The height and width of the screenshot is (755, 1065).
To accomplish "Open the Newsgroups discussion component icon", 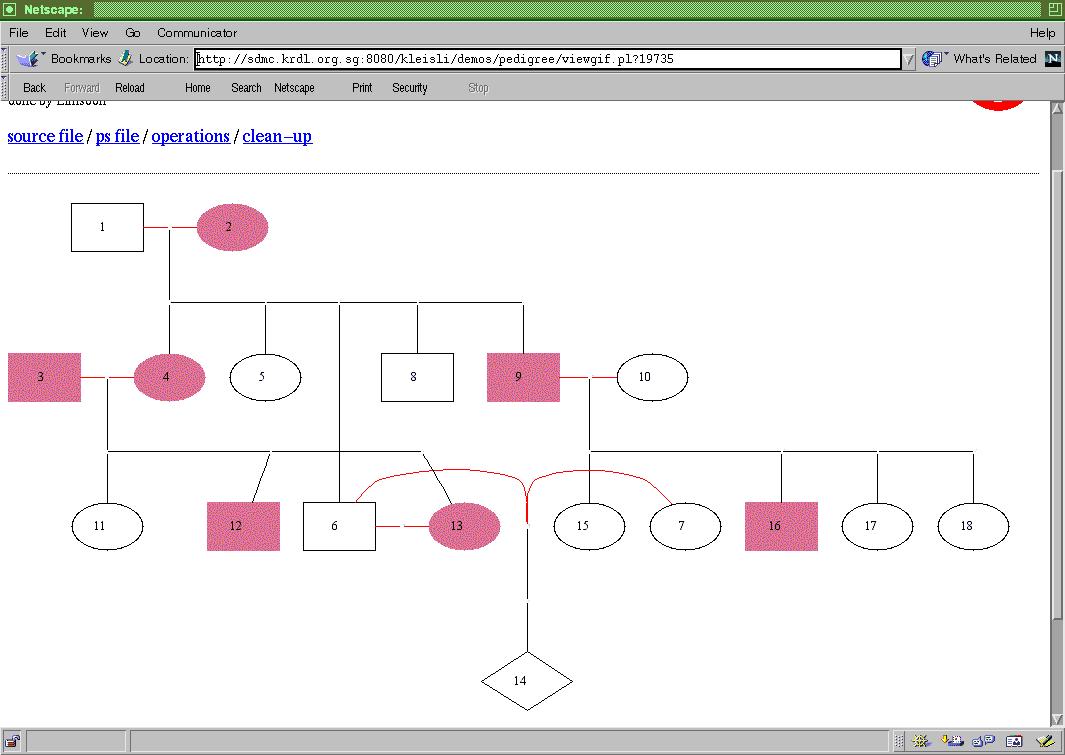I will click(x=983, y=741).
